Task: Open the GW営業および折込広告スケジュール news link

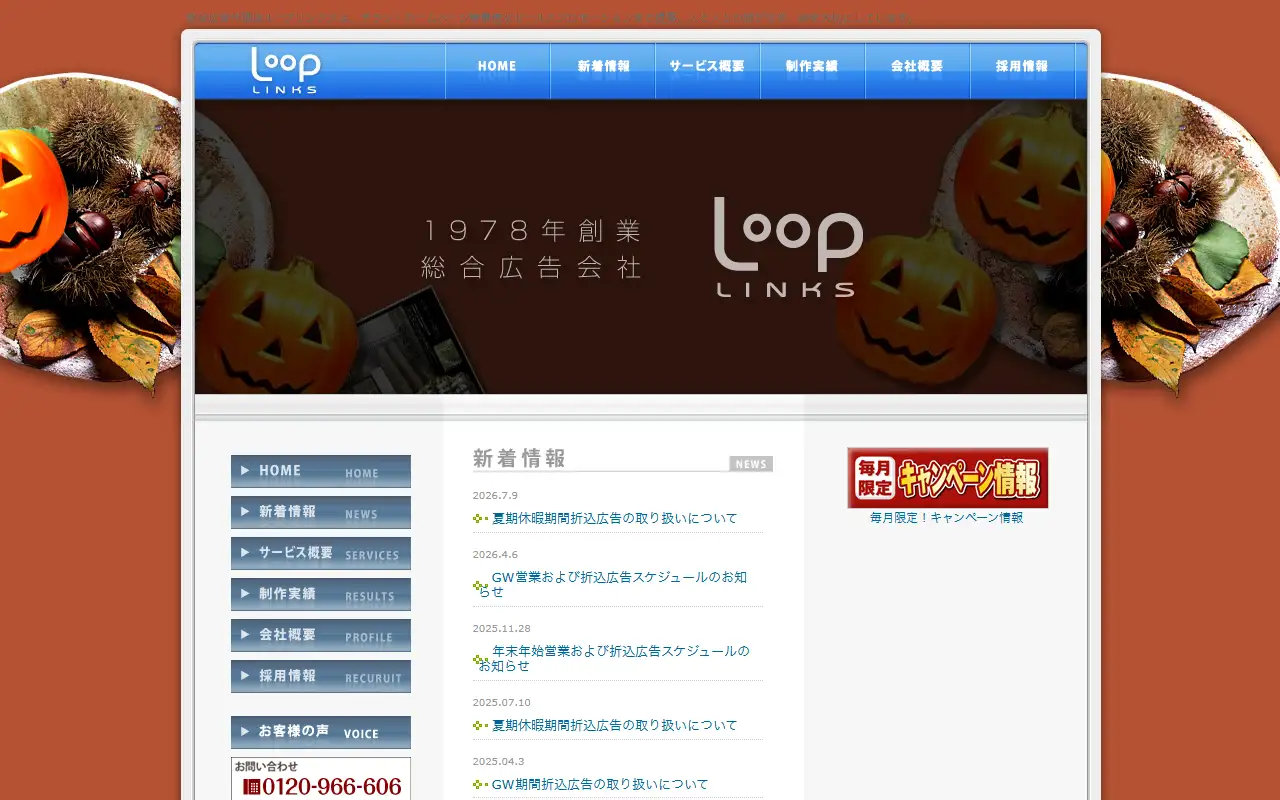Action: pos(612,584)
